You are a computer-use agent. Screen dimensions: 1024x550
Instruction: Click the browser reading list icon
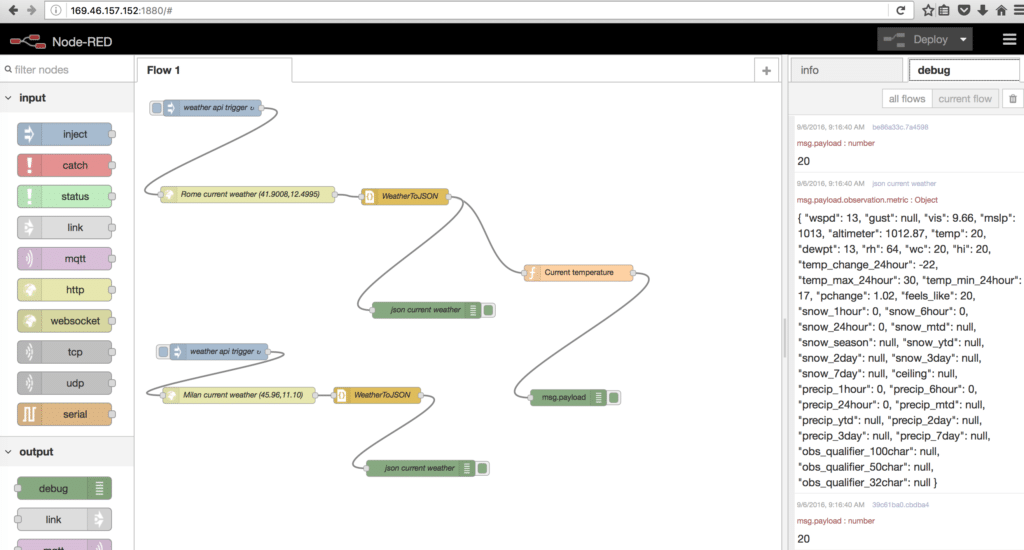[944, 10]
